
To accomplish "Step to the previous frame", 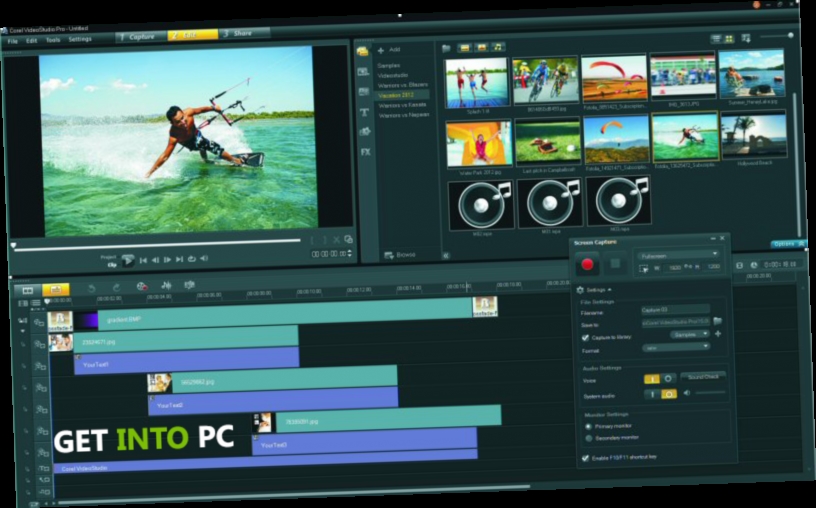I will (155, 260).
